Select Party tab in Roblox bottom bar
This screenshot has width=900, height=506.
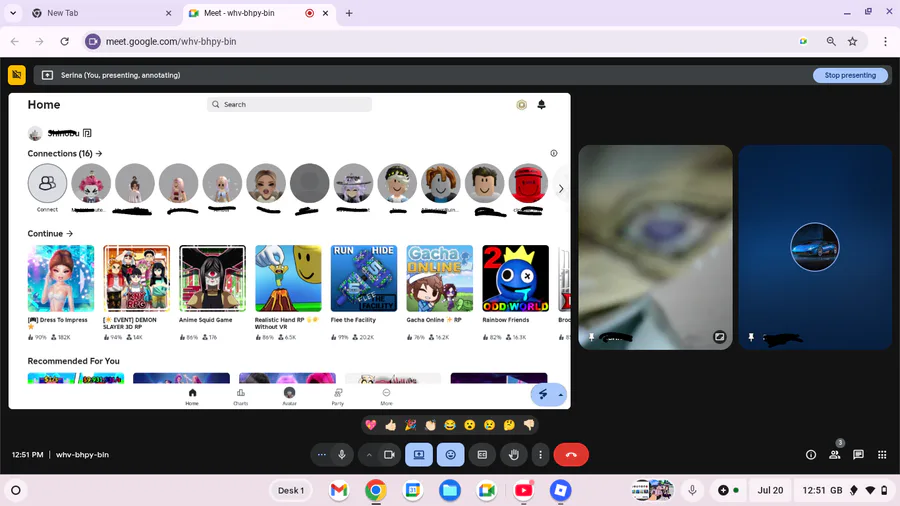pos(338,396)
